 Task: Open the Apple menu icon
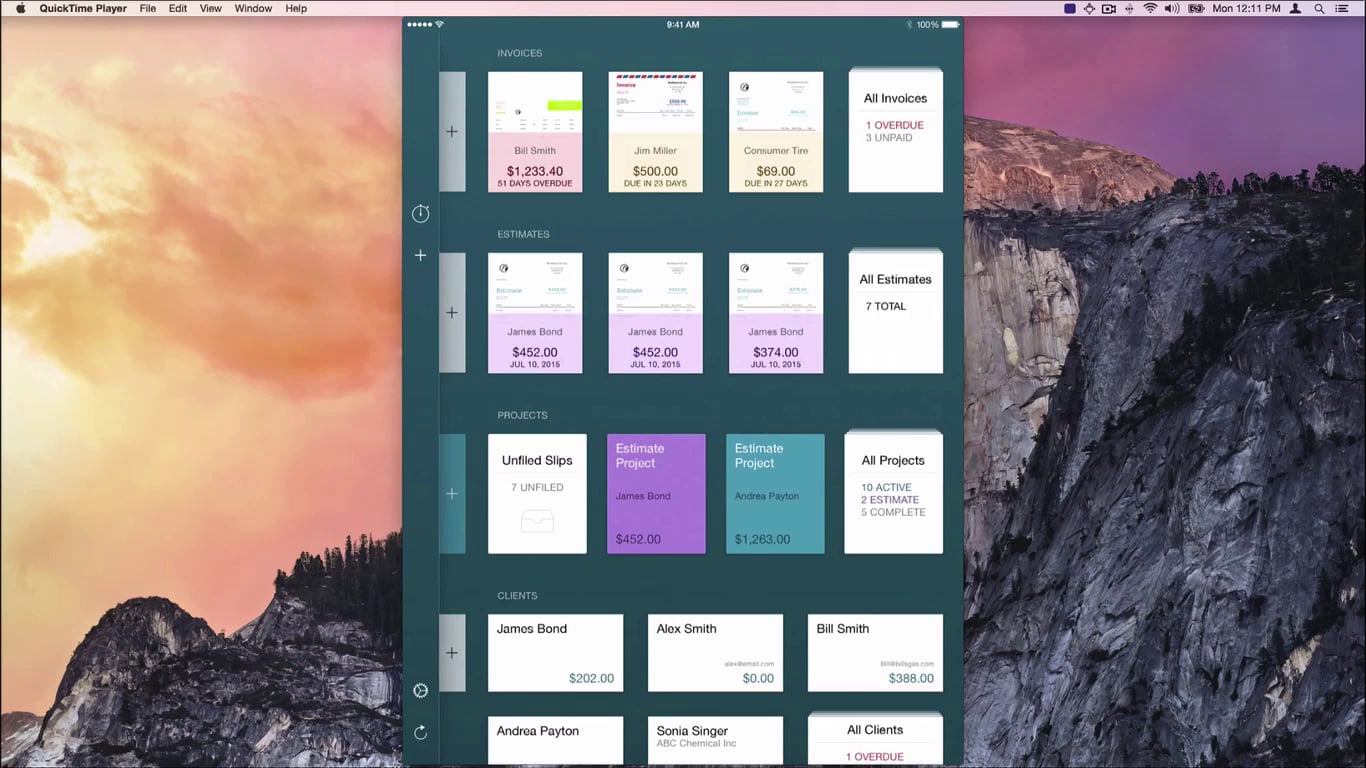(x=20, y=8)
